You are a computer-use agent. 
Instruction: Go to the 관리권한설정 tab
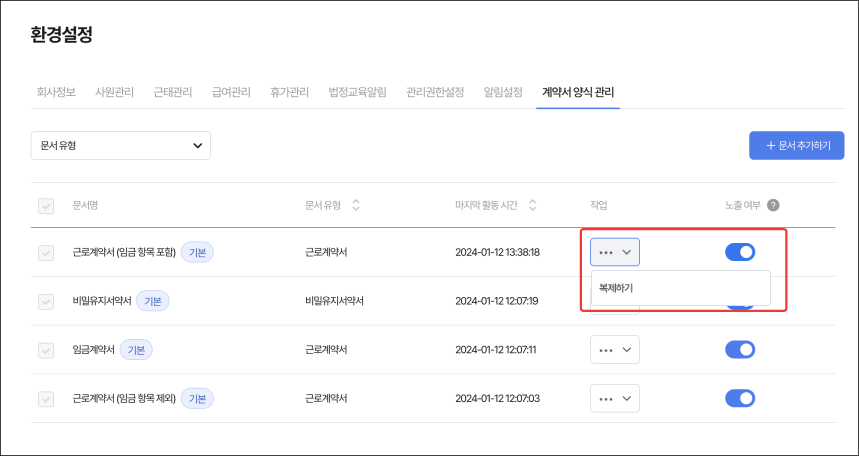point(435,92)
